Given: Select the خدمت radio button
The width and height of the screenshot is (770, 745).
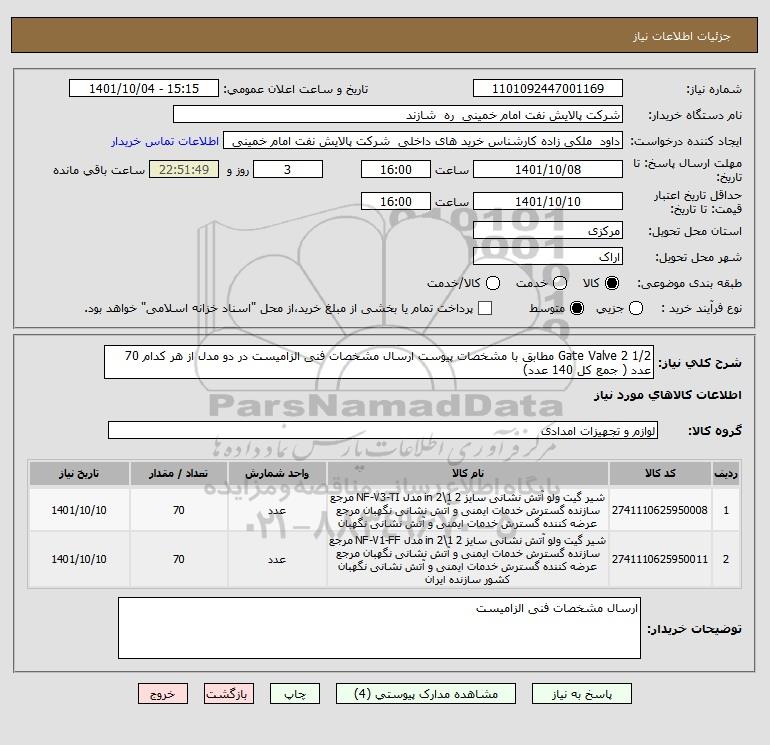Looking at the screenshot, I should 560,283.
